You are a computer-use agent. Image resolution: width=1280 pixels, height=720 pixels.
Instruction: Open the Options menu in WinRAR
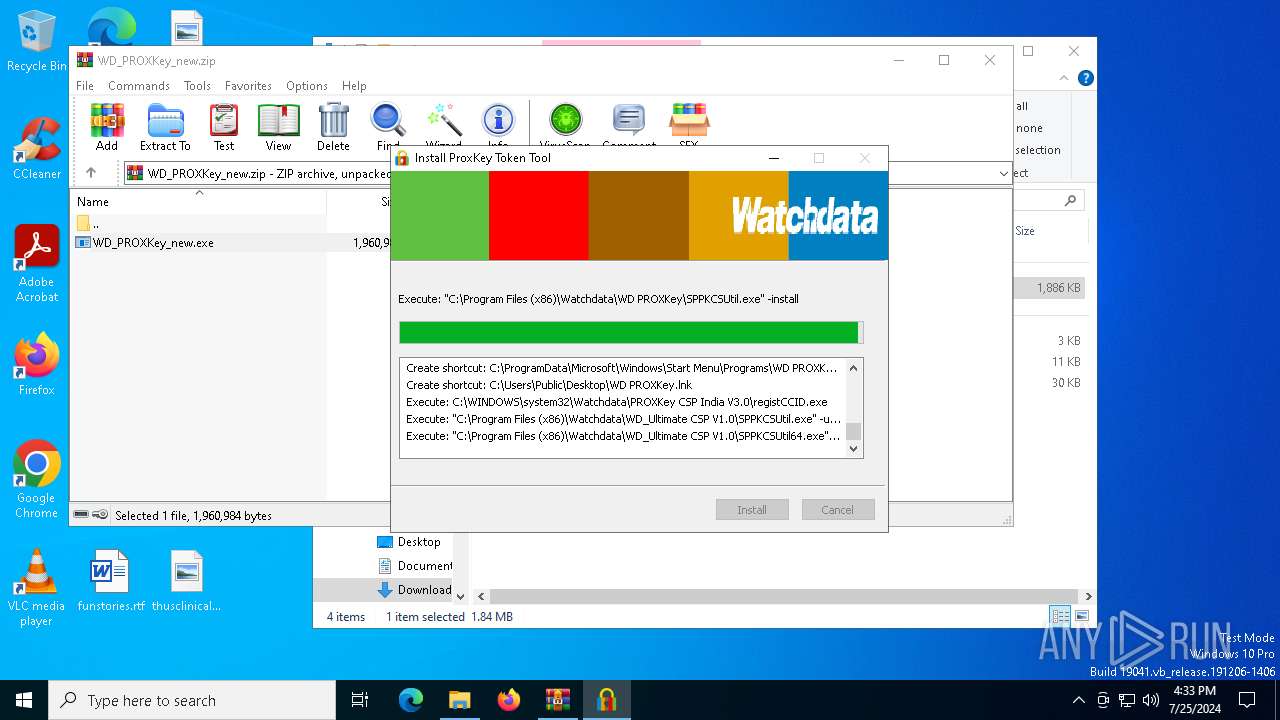click(x=306, y=86)
